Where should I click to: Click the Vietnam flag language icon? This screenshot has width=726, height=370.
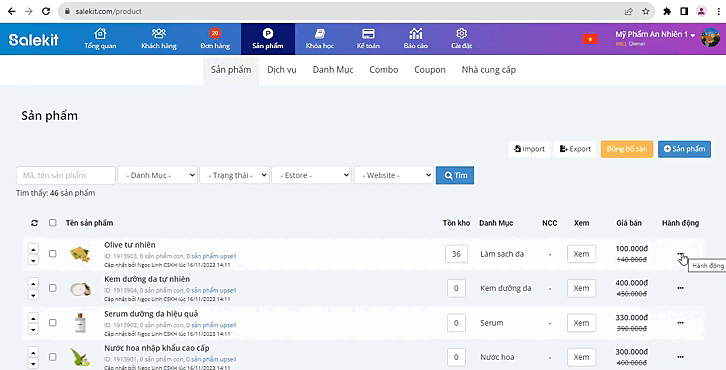pyautogui.click(x=590, y=39)
